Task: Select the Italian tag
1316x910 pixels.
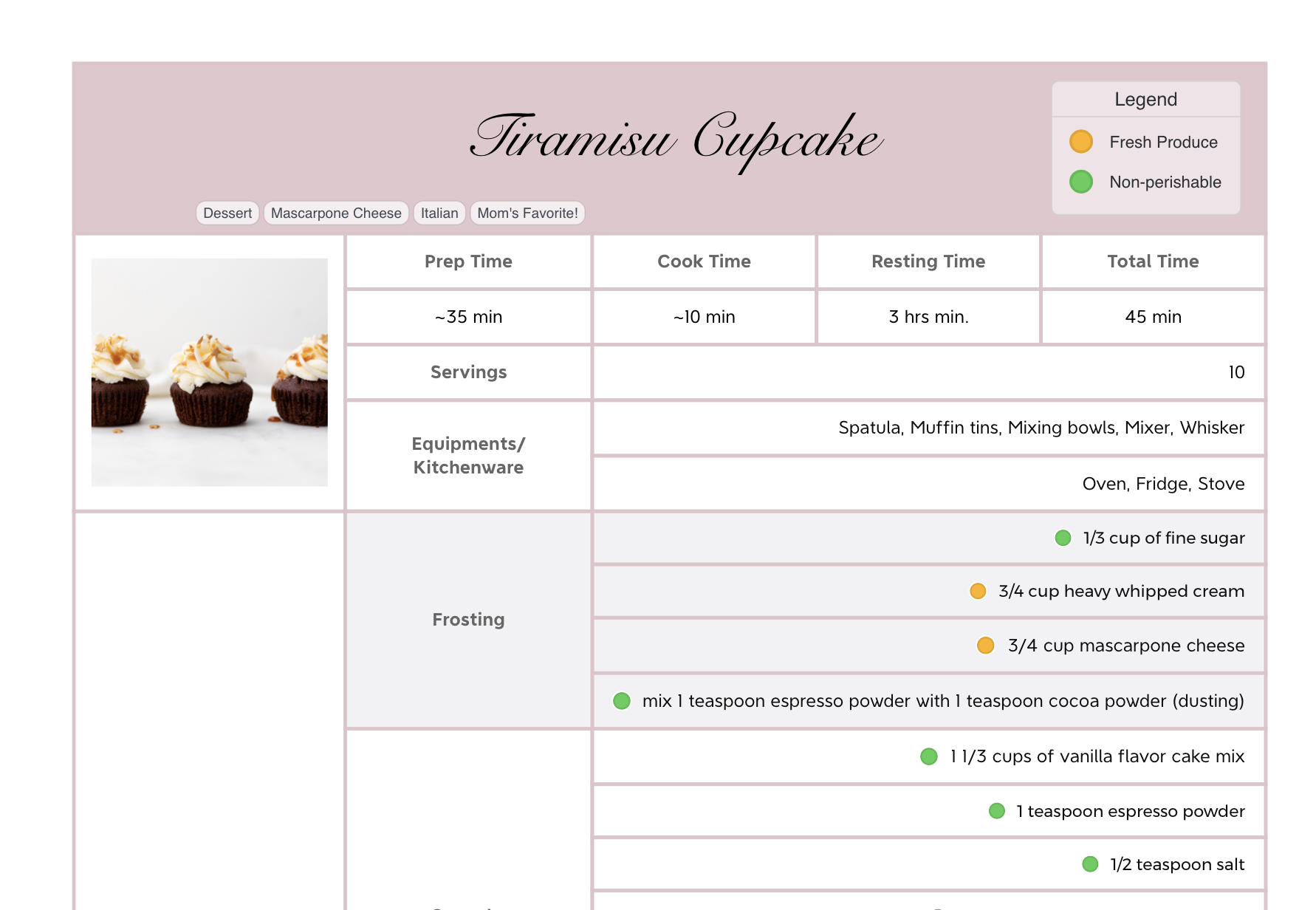Action: pyautogui.click(x=439, y=213)
